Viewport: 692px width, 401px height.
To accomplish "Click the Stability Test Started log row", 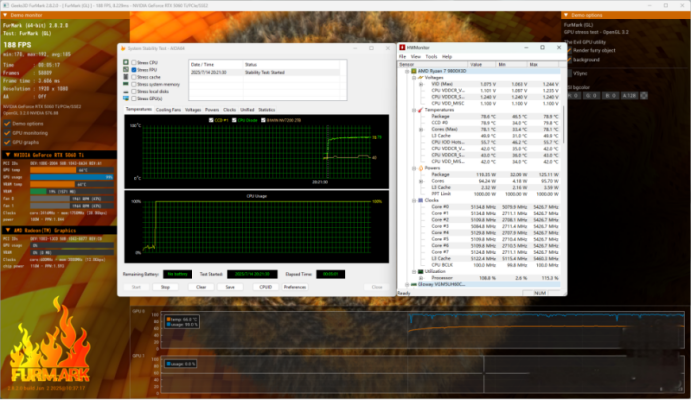I will pos(265,72).
